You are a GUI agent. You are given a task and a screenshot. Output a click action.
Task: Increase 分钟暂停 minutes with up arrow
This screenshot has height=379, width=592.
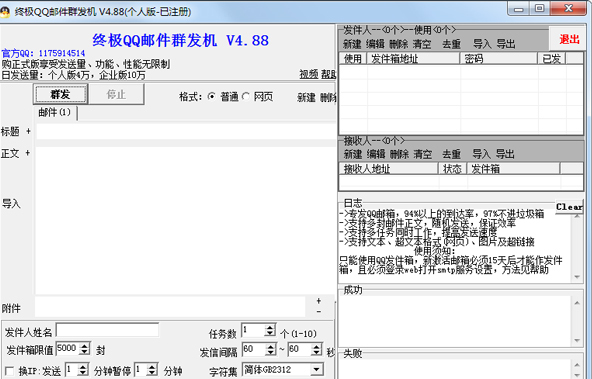[x=153, y=367]
